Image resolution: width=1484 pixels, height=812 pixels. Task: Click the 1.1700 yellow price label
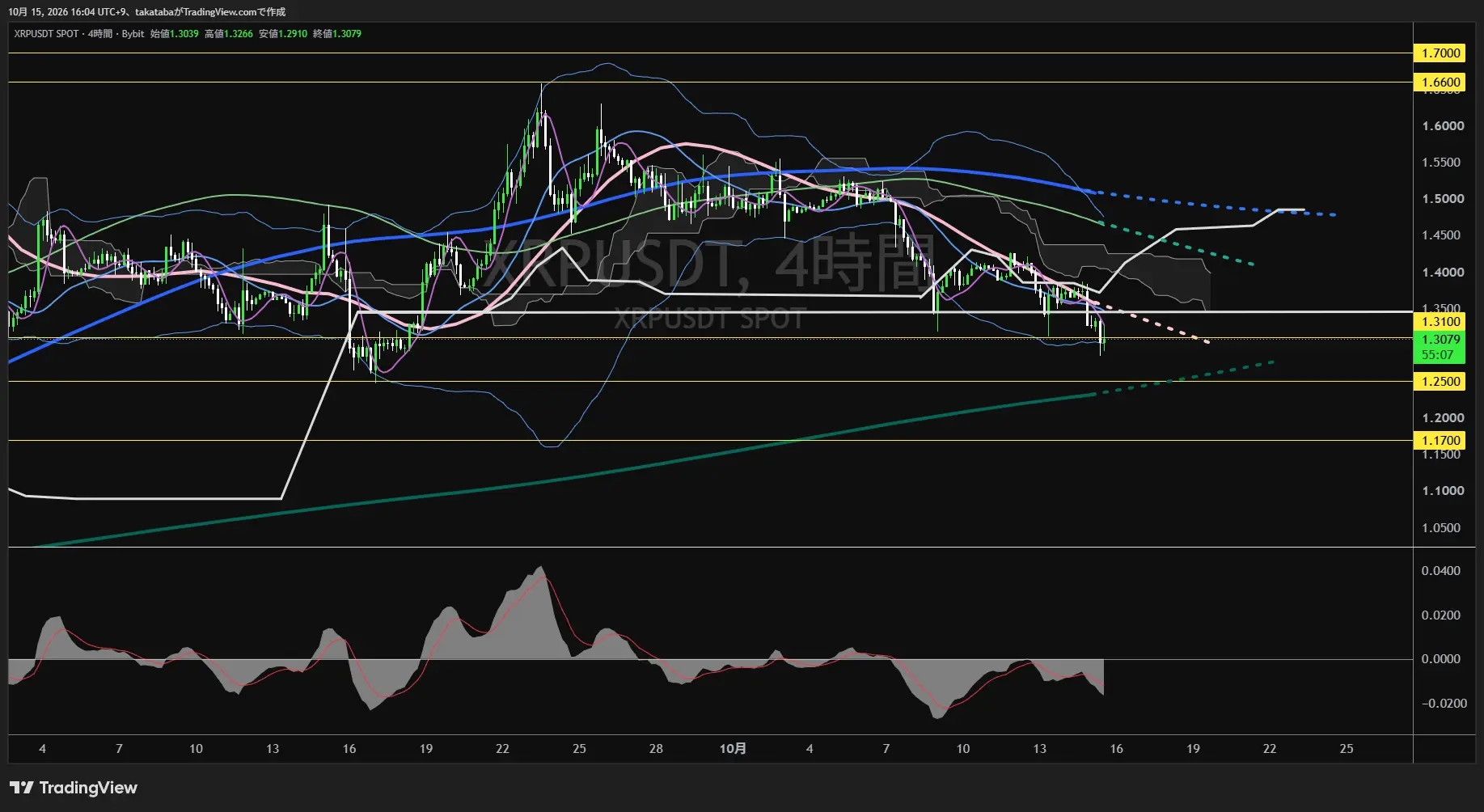(1440, 441)
